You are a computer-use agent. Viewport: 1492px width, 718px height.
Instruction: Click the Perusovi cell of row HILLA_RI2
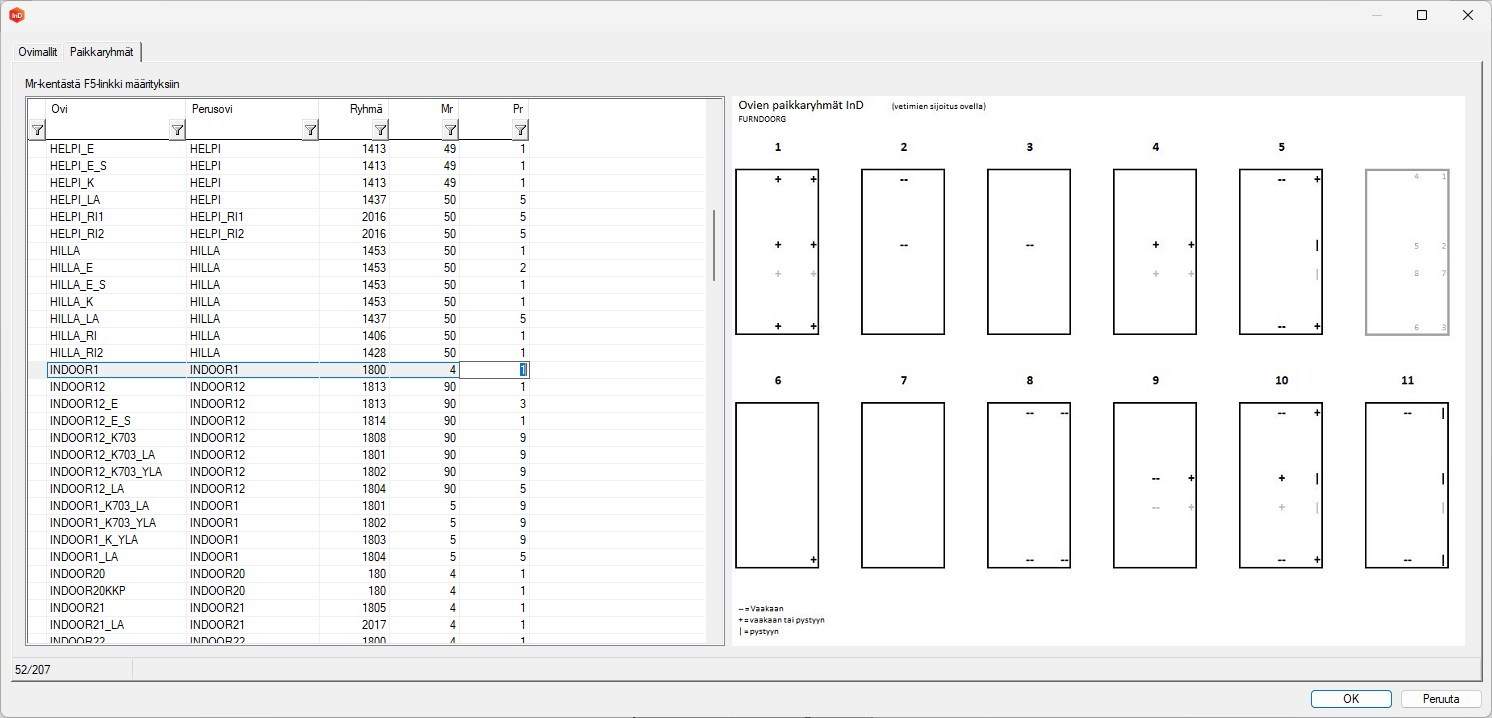(x=253, y=353)
